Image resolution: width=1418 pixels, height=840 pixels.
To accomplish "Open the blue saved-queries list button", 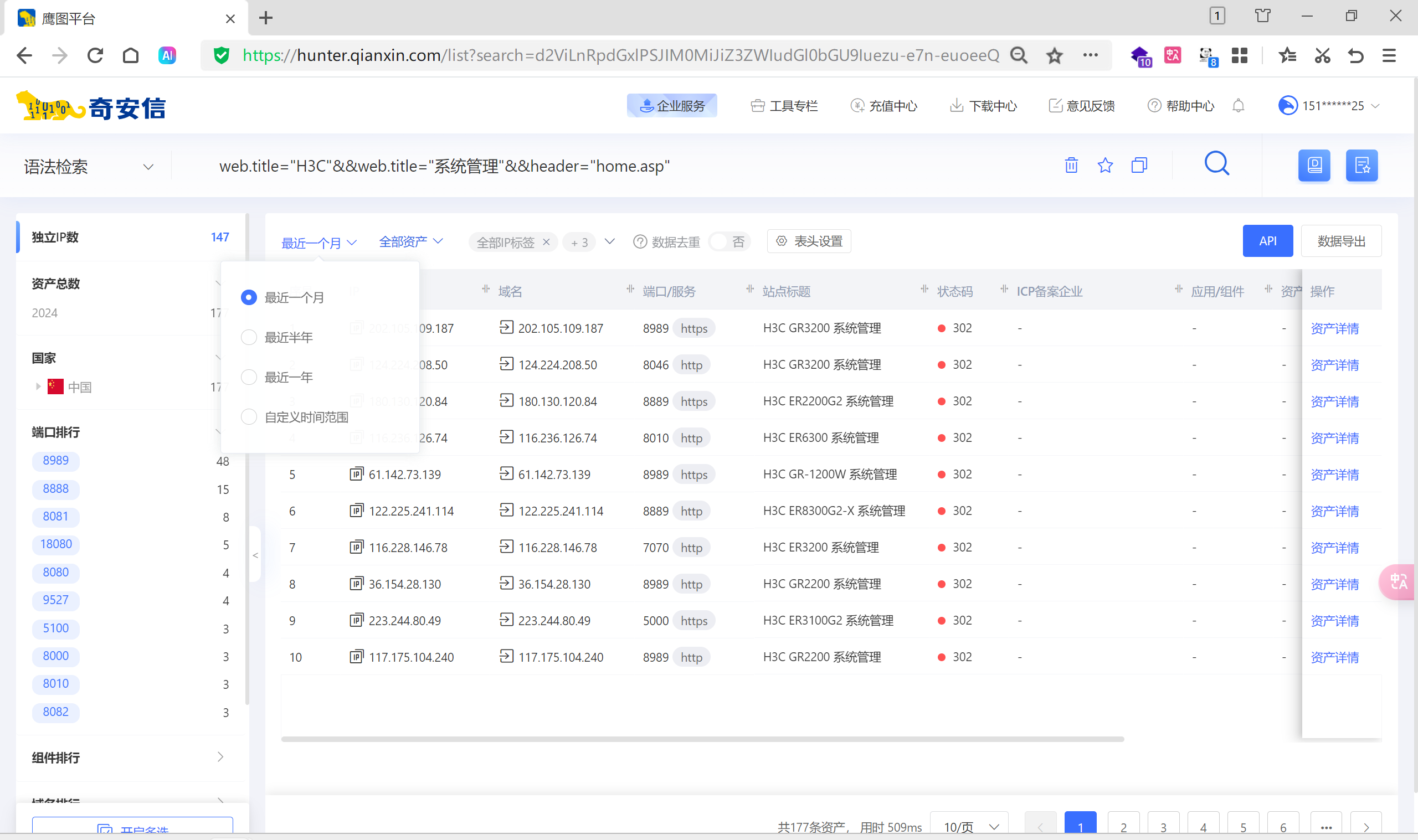I will (x=1362, y=166).
